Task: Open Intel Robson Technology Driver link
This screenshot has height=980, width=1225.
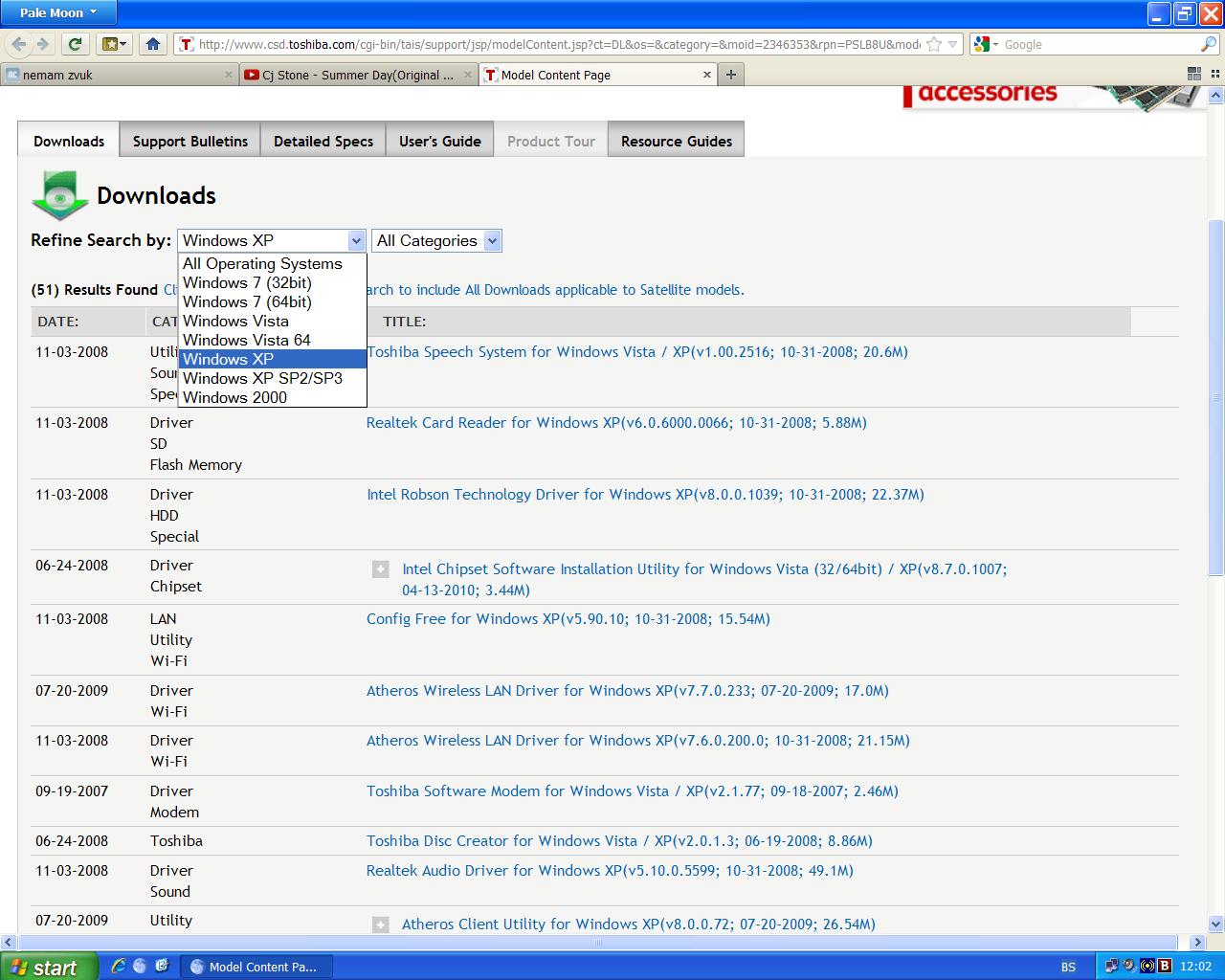Action: (x=645, y=495)
